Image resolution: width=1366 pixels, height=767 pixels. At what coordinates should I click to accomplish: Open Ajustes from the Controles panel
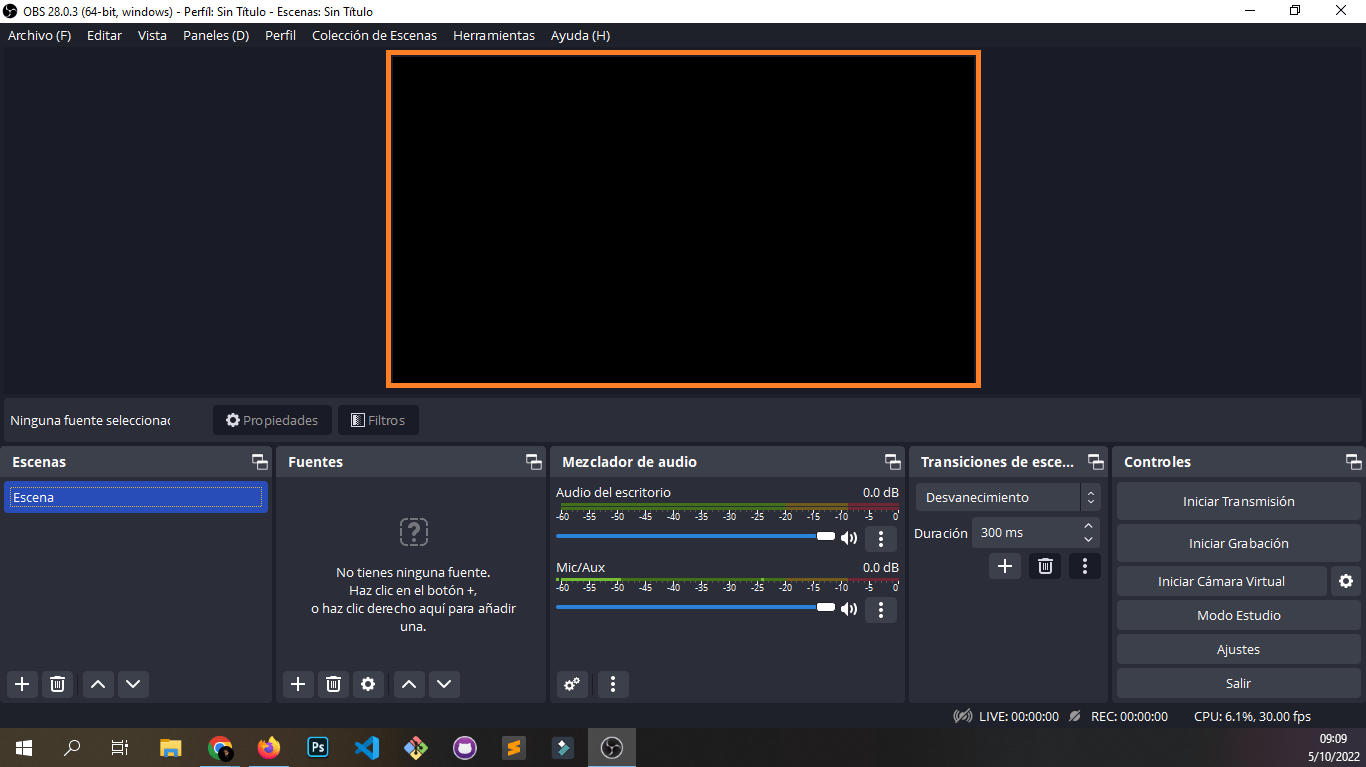tap(1238, 649)
